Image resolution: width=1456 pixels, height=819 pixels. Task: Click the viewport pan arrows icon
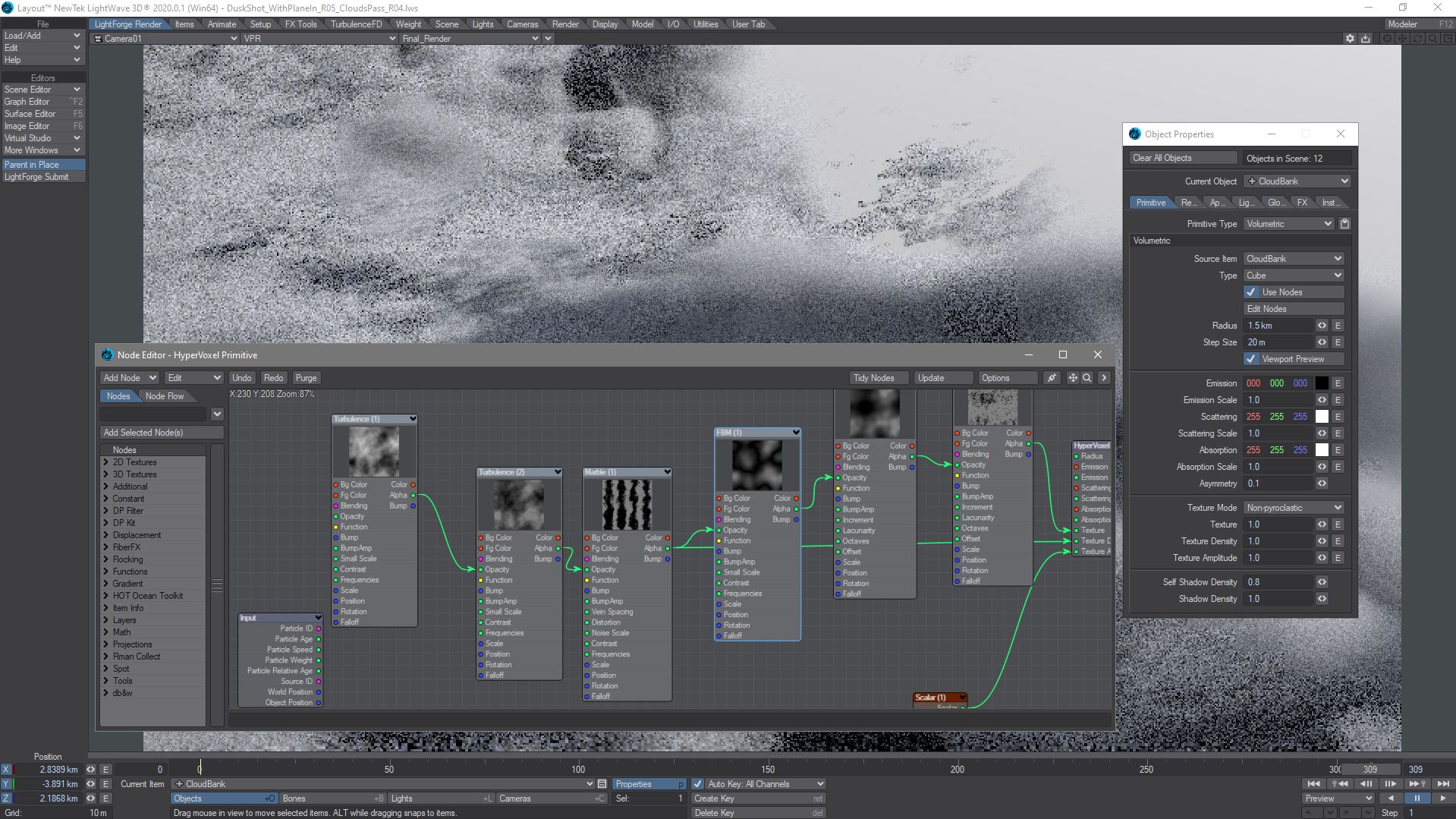pyautogui.click(x=1403, y=39)
